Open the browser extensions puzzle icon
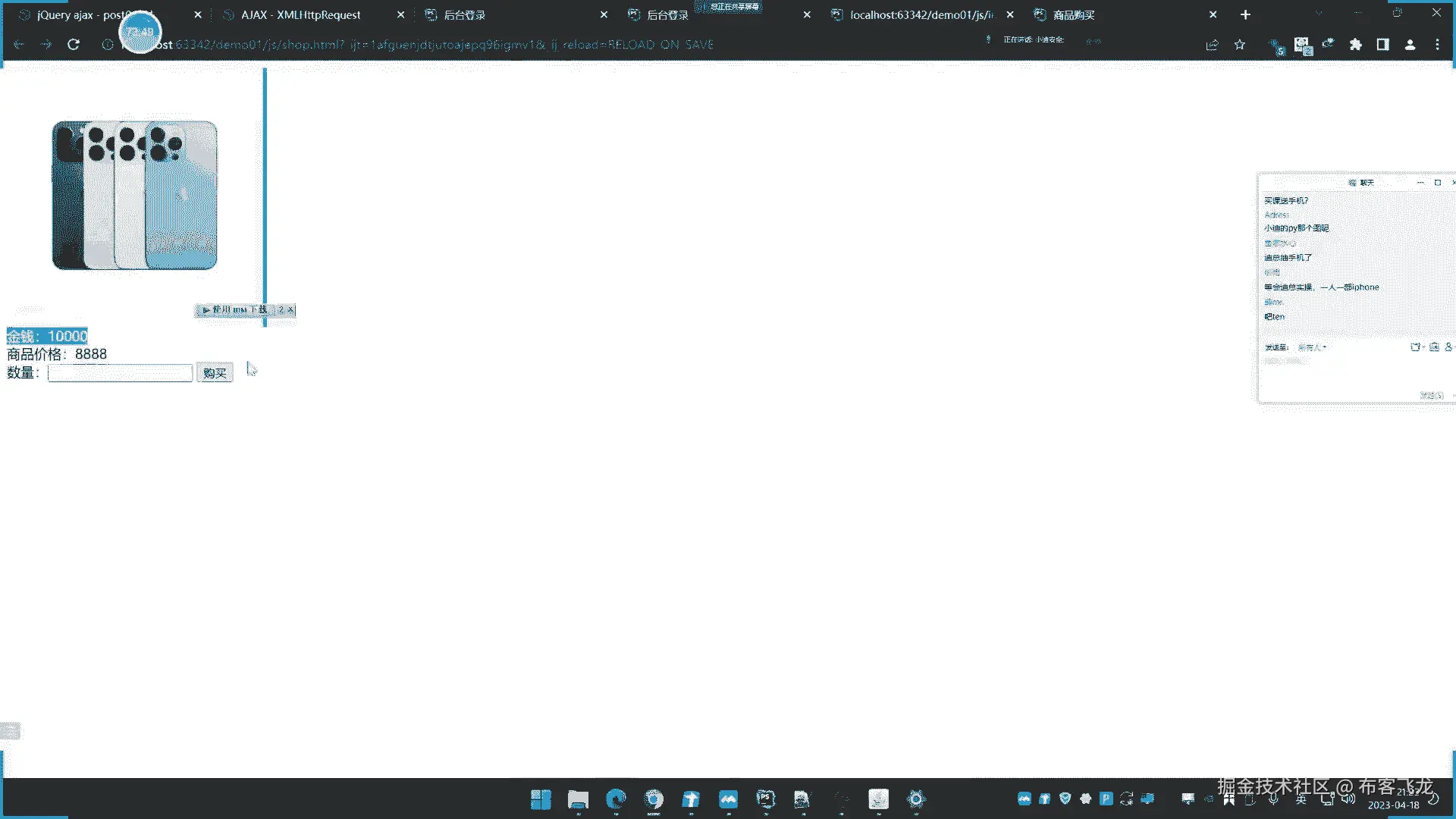Viewport: 1456px width, 819px height. tap(1356, 45)
